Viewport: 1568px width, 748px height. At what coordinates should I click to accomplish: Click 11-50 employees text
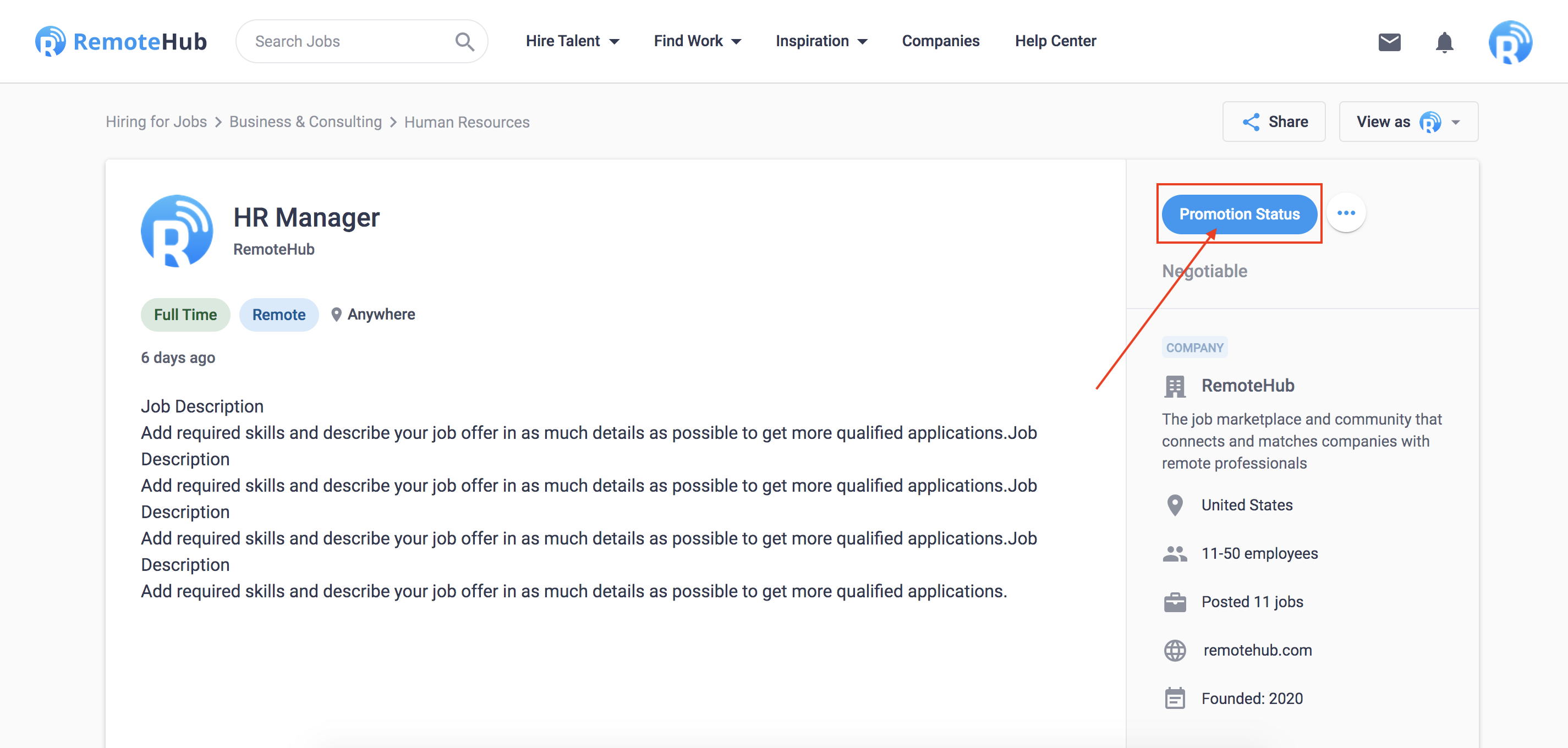click(x=1259, y=553)
